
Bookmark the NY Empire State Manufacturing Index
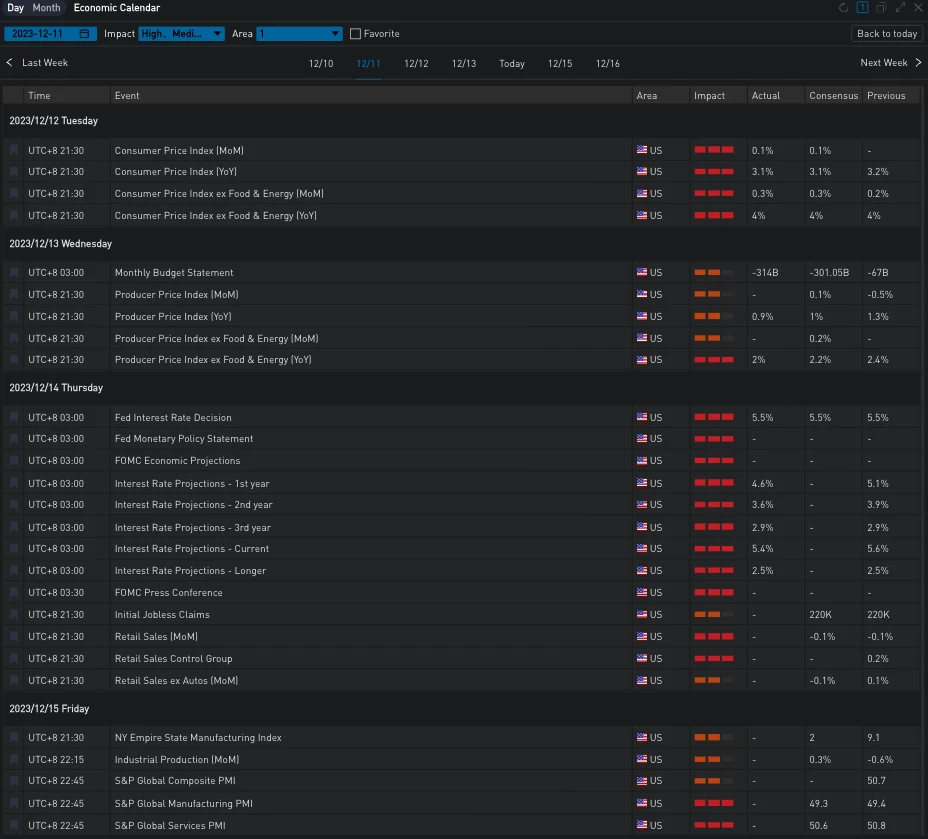click(14, 737)
